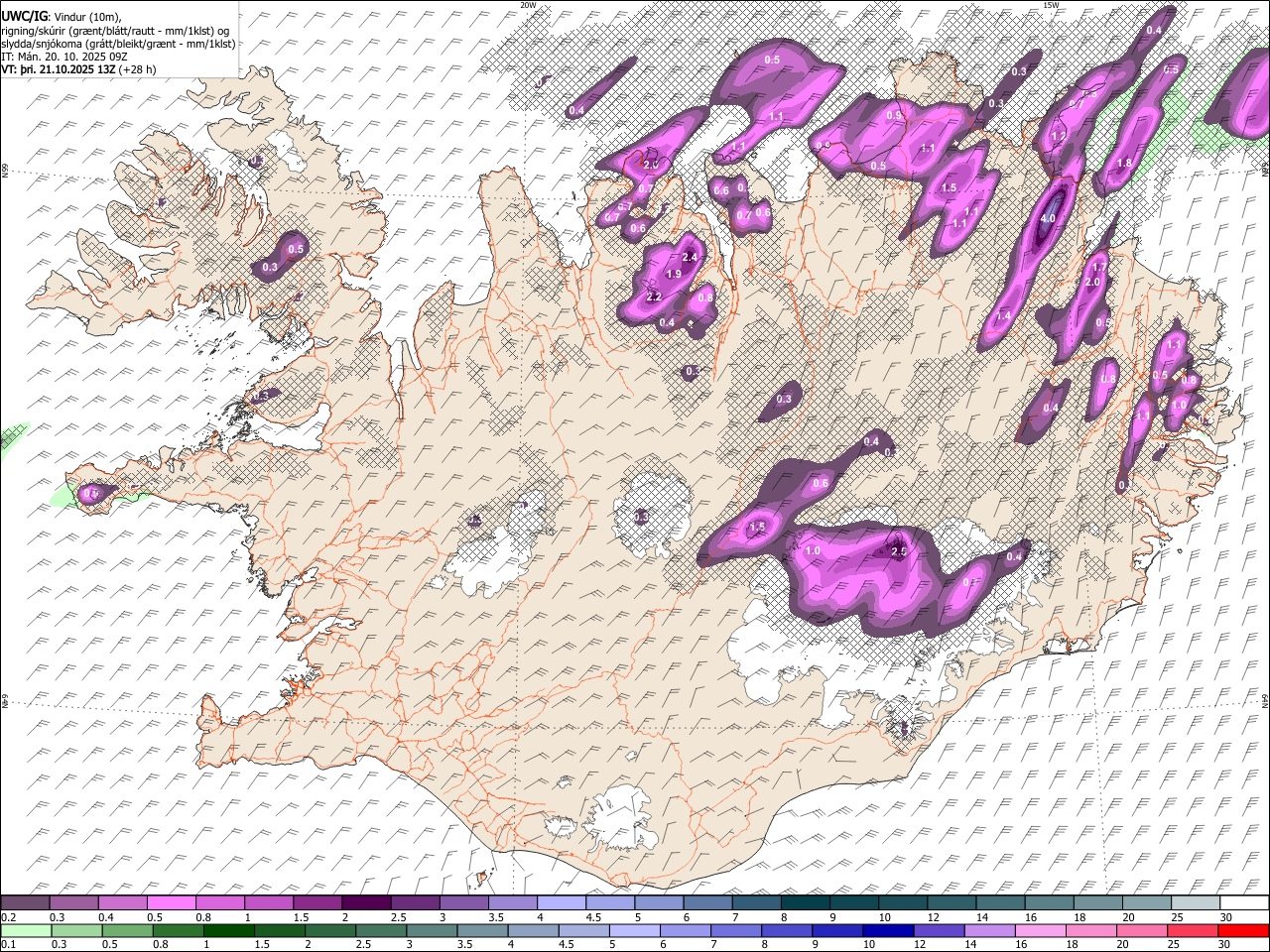Click lower legend swatch between 10 and 12
The image size is (1270, 952).
pos(888,930)
